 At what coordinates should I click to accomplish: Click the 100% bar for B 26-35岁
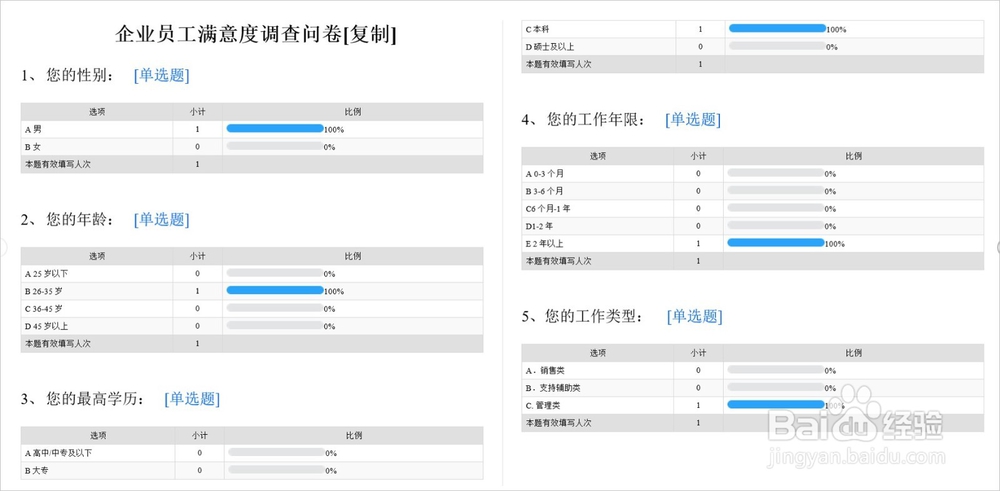pyautogui.click(x=275, y=291)
